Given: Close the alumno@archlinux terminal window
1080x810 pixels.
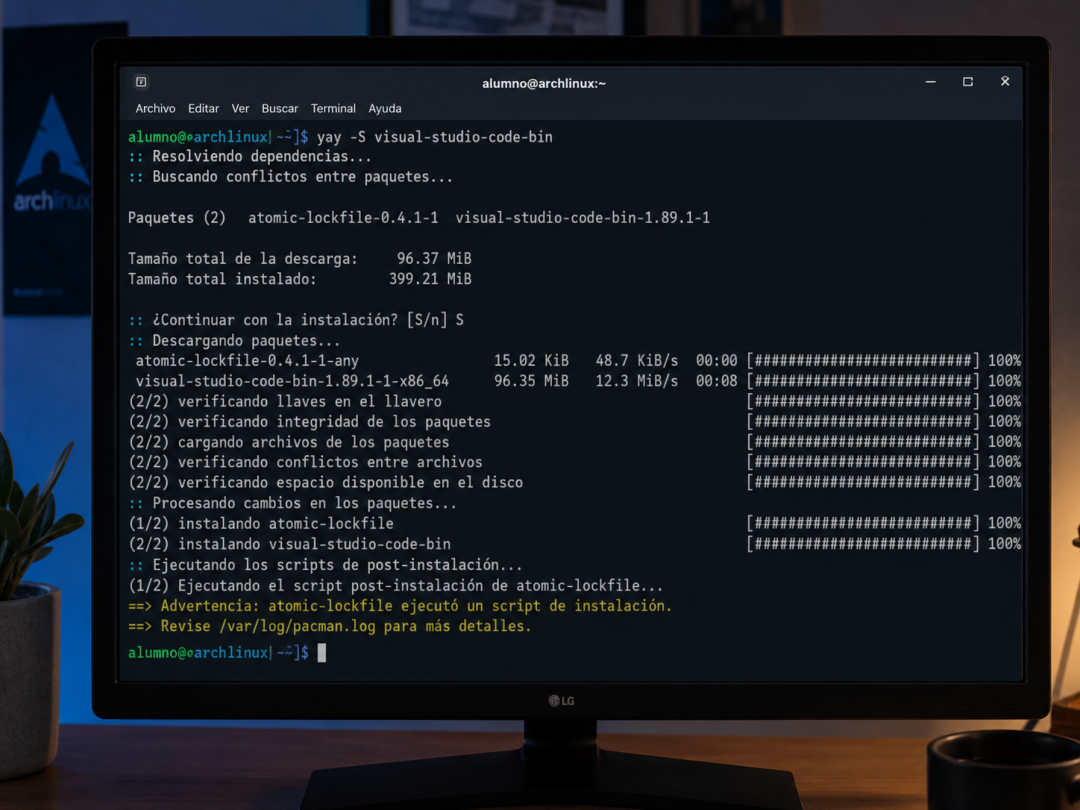Looking at the screenshot, I should tap(1005, 81).
